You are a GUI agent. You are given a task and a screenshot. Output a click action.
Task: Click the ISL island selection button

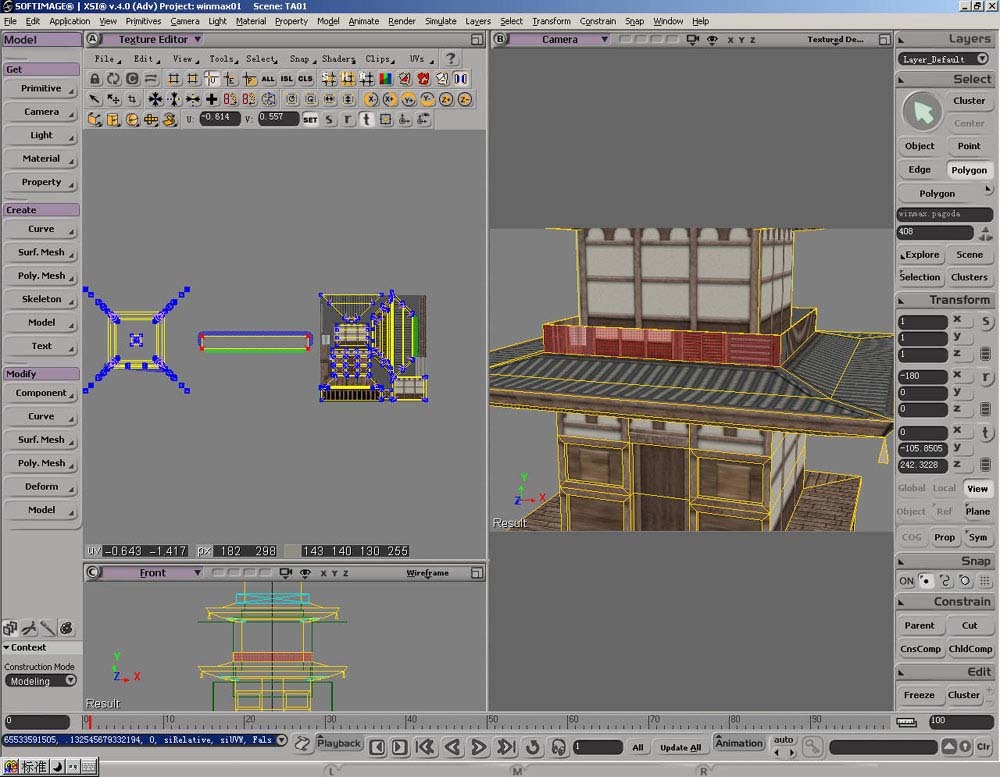(287, 78)
